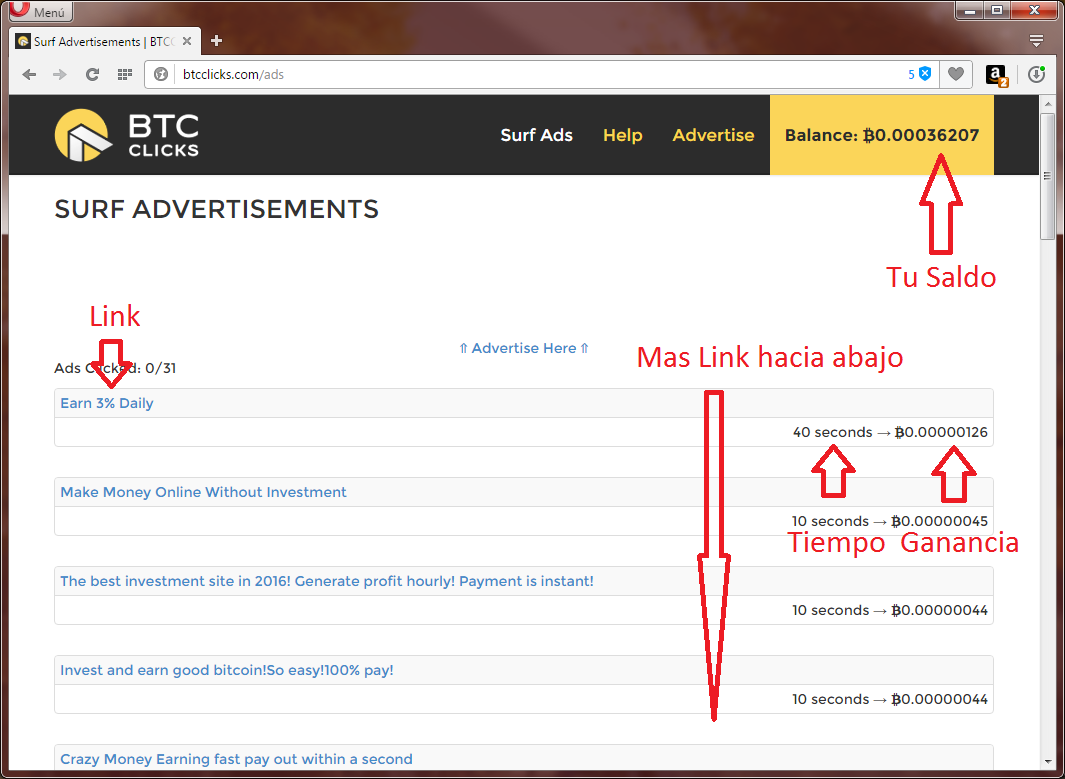Click the Advertise Here link
The width and height of the screenshot is (1065, 779).
point(524,348)
